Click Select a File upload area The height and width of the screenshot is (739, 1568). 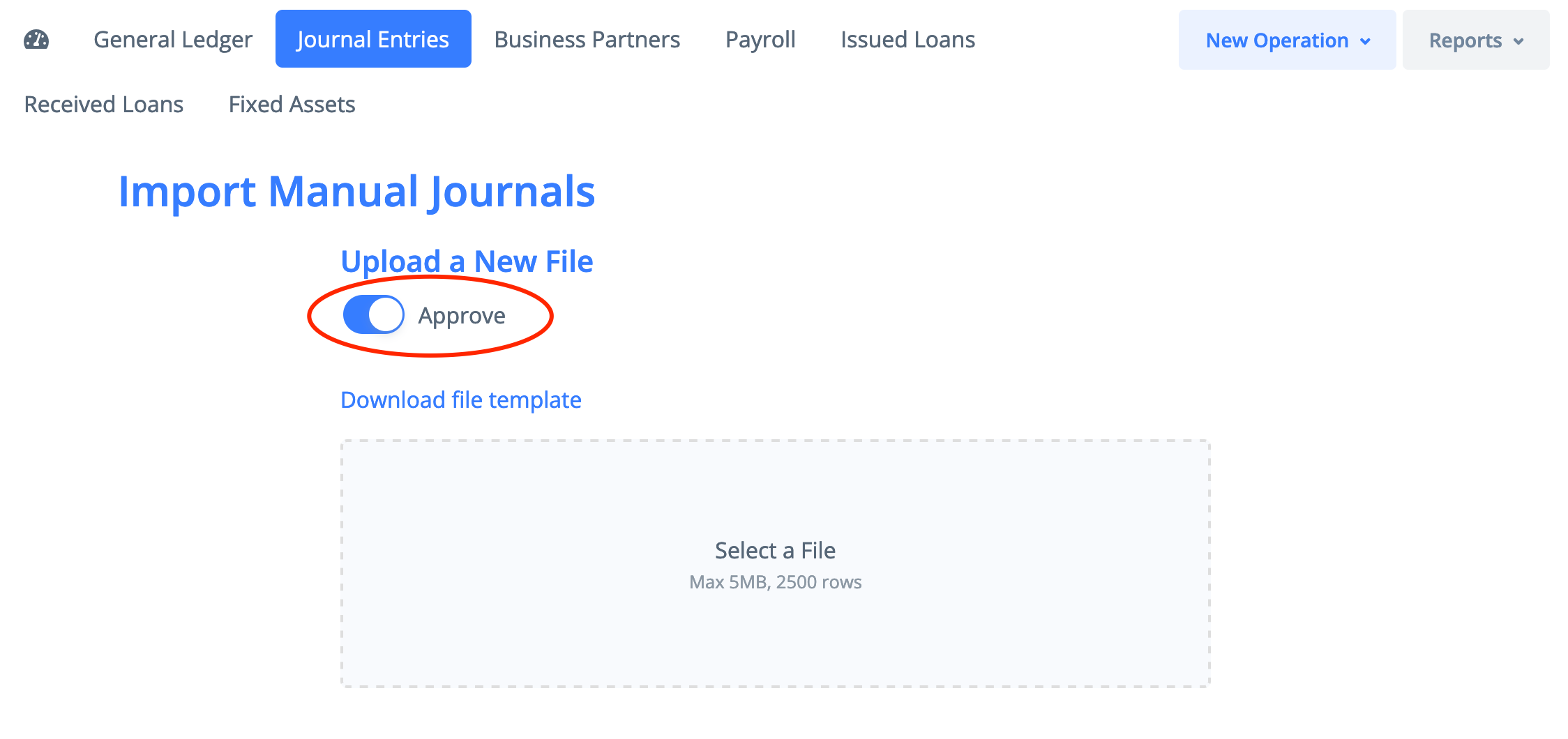(776, 563)
